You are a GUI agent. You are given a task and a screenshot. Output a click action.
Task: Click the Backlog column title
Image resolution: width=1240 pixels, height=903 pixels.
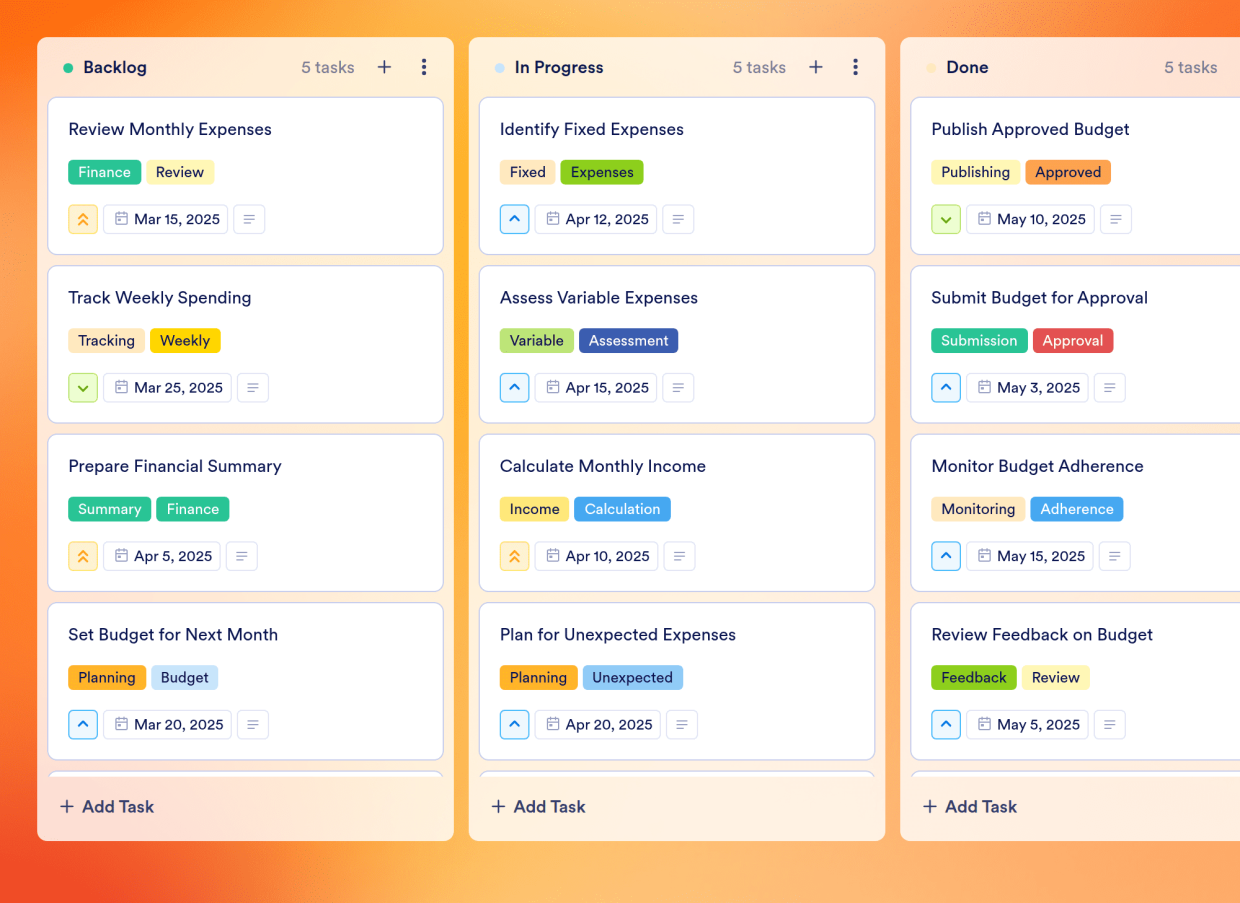coord(115,67)
